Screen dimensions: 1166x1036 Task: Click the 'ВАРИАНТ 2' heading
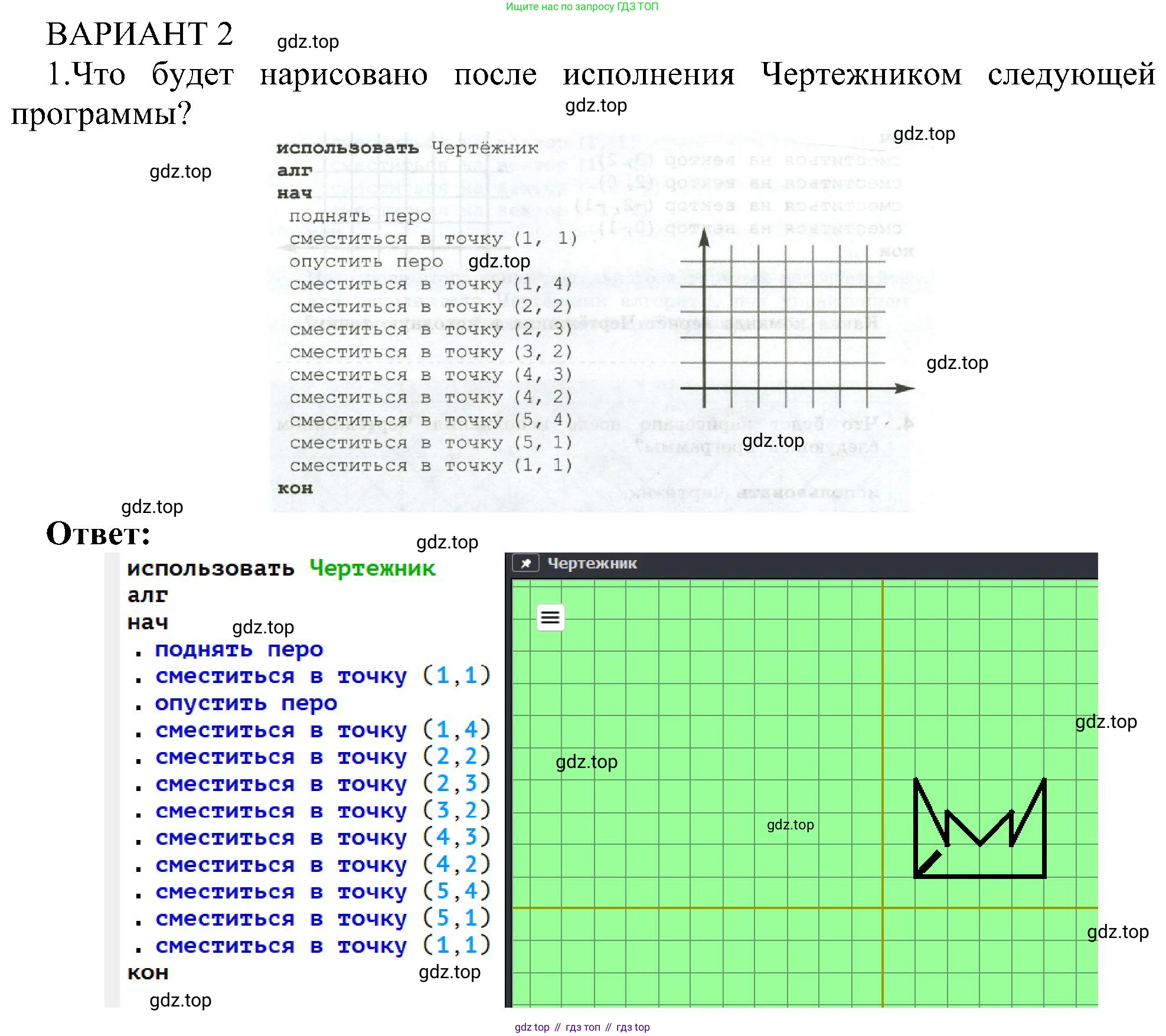tap(139, 34)
